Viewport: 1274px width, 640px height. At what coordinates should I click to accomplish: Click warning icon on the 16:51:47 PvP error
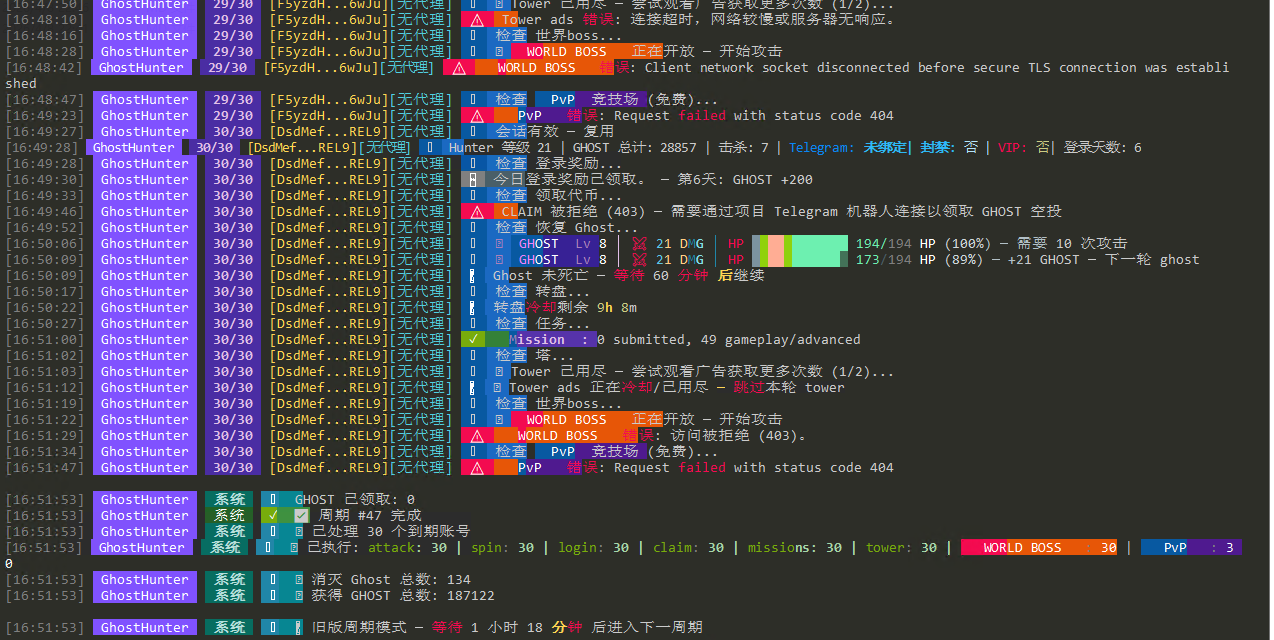pyautogui.click(x=477, y=468)
